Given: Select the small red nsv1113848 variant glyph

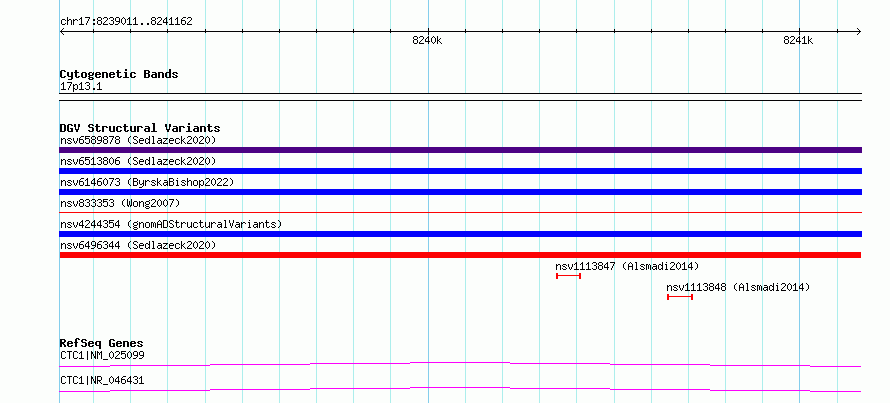Looking at the screenshot, I should [x=680, y=297].
